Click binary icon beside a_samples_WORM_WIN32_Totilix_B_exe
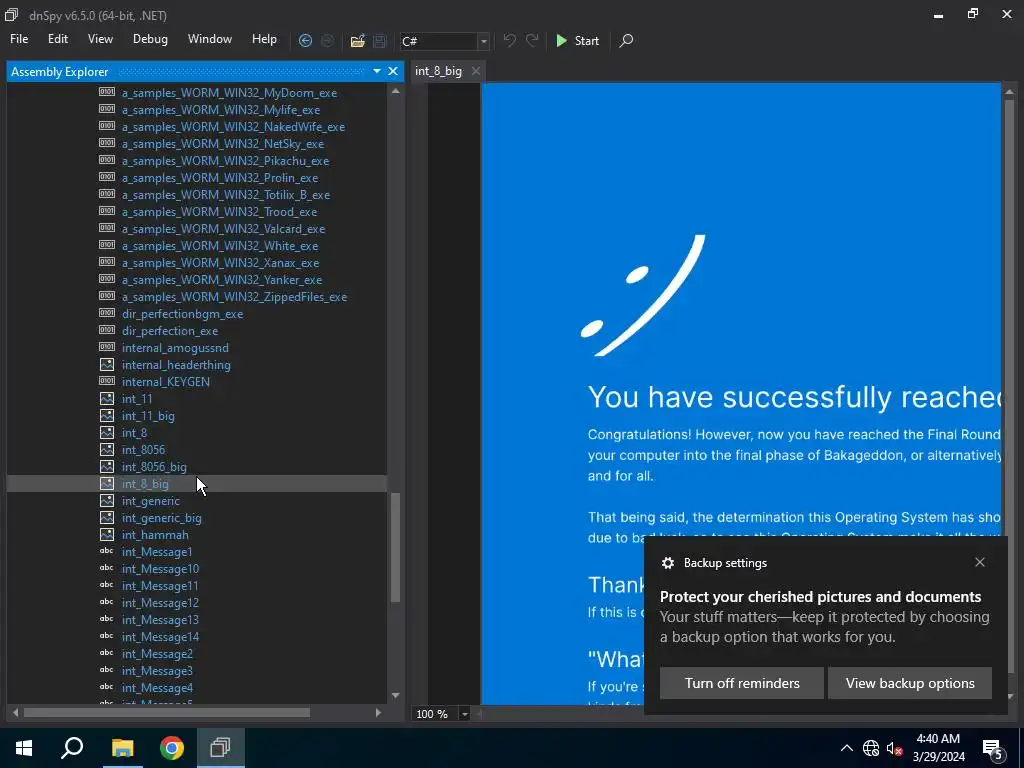 106,194
